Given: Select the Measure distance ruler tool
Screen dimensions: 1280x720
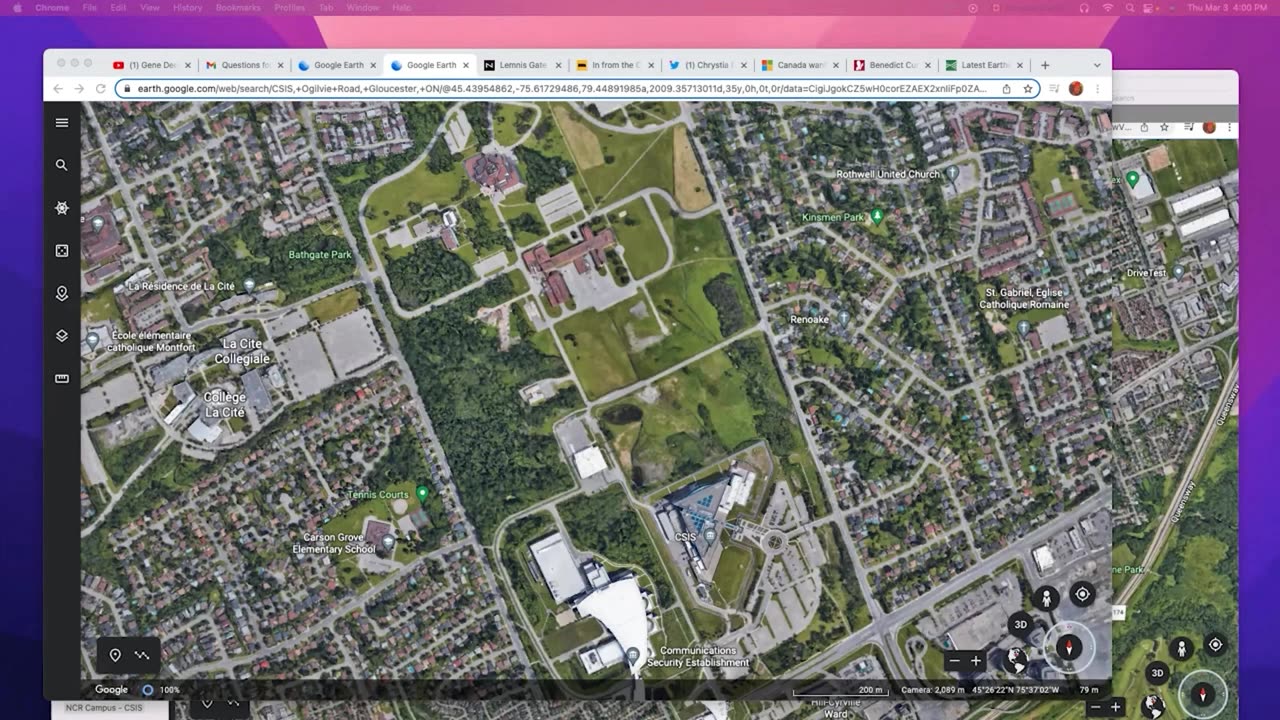Looking at the screenshot, I should [x=62, y=379].
